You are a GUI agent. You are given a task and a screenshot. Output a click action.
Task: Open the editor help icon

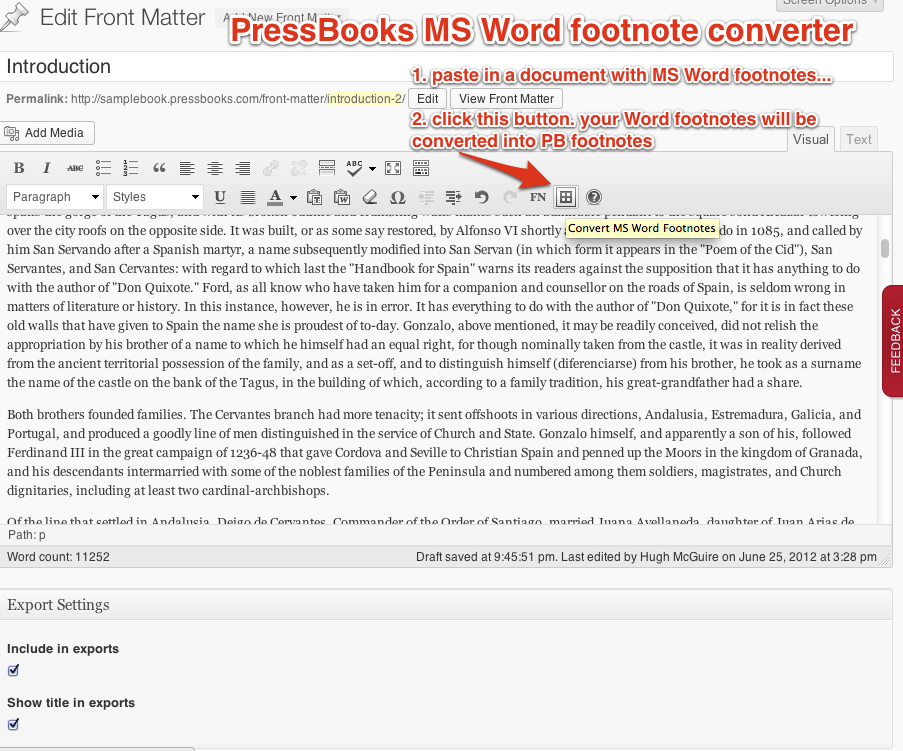pos(594,197)
